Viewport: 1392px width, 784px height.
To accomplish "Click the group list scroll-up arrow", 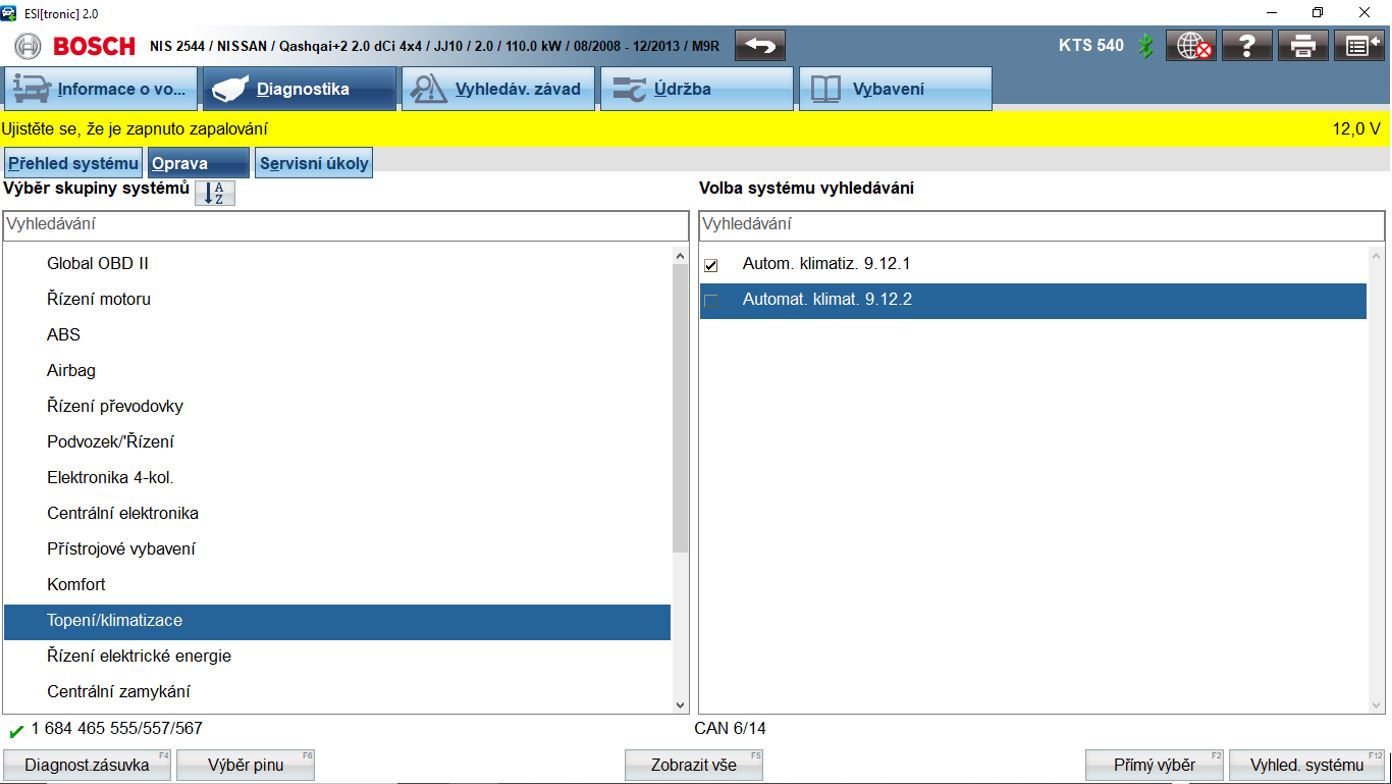I will [680, 255].
